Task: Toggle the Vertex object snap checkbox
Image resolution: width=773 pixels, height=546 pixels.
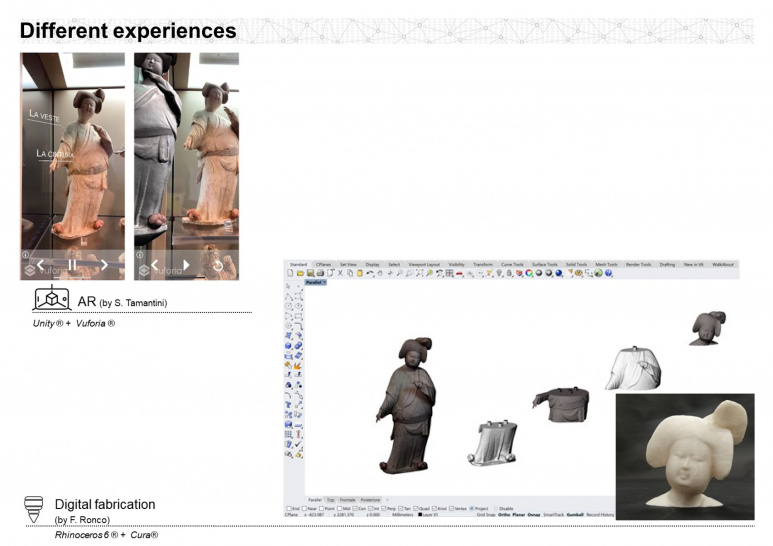Action: (x=451, y=509)
